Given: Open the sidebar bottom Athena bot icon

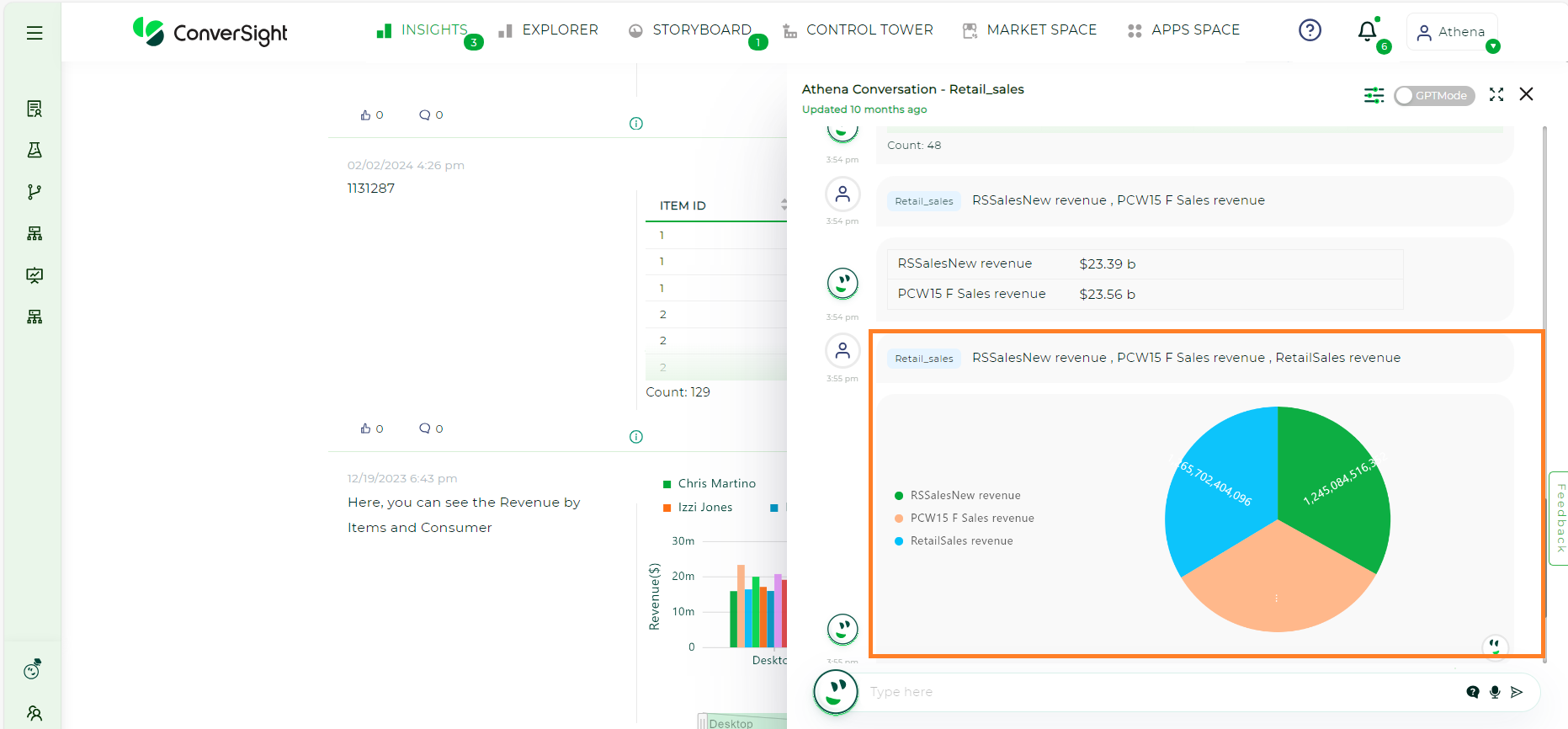Looking at the screenshot, I should [x=33, y=669].
